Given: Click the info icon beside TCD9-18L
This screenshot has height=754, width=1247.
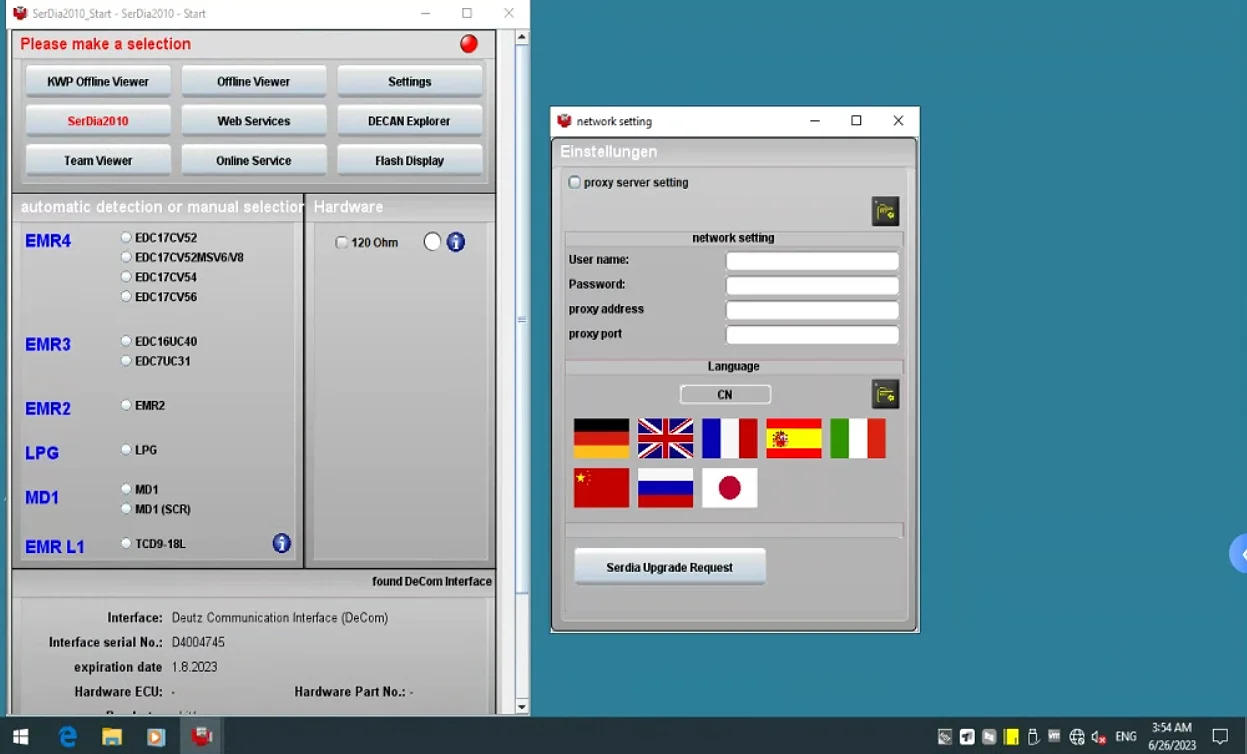Looking at the screenshot, I should 282,543.
